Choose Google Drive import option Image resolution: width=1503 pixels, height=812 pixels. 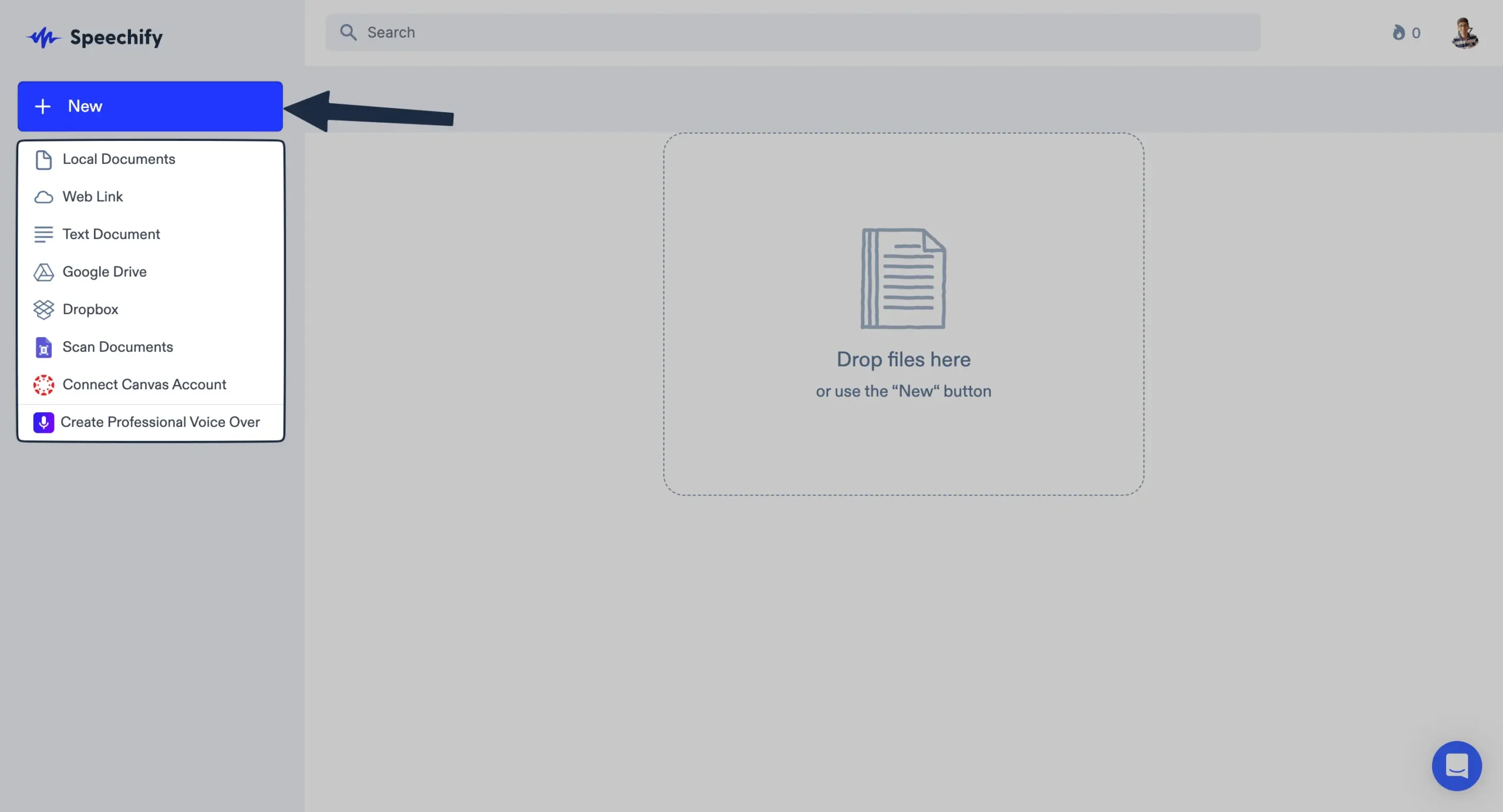point(151,272)
